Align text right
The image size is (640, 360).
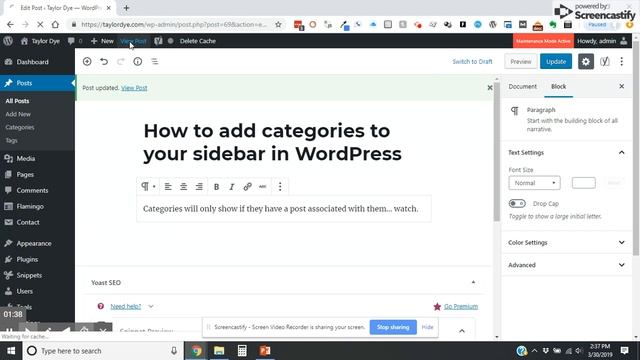[199, 187]
